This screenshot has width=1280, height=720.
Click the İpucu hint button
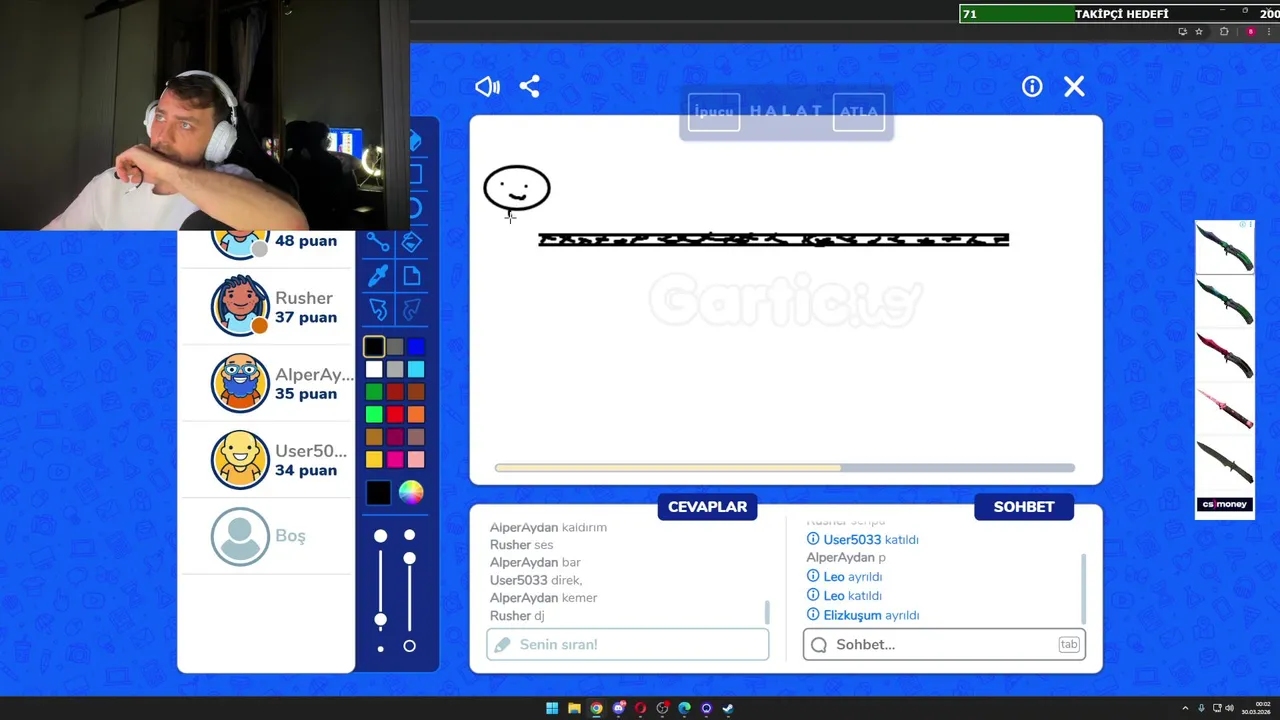click(714, 112)
